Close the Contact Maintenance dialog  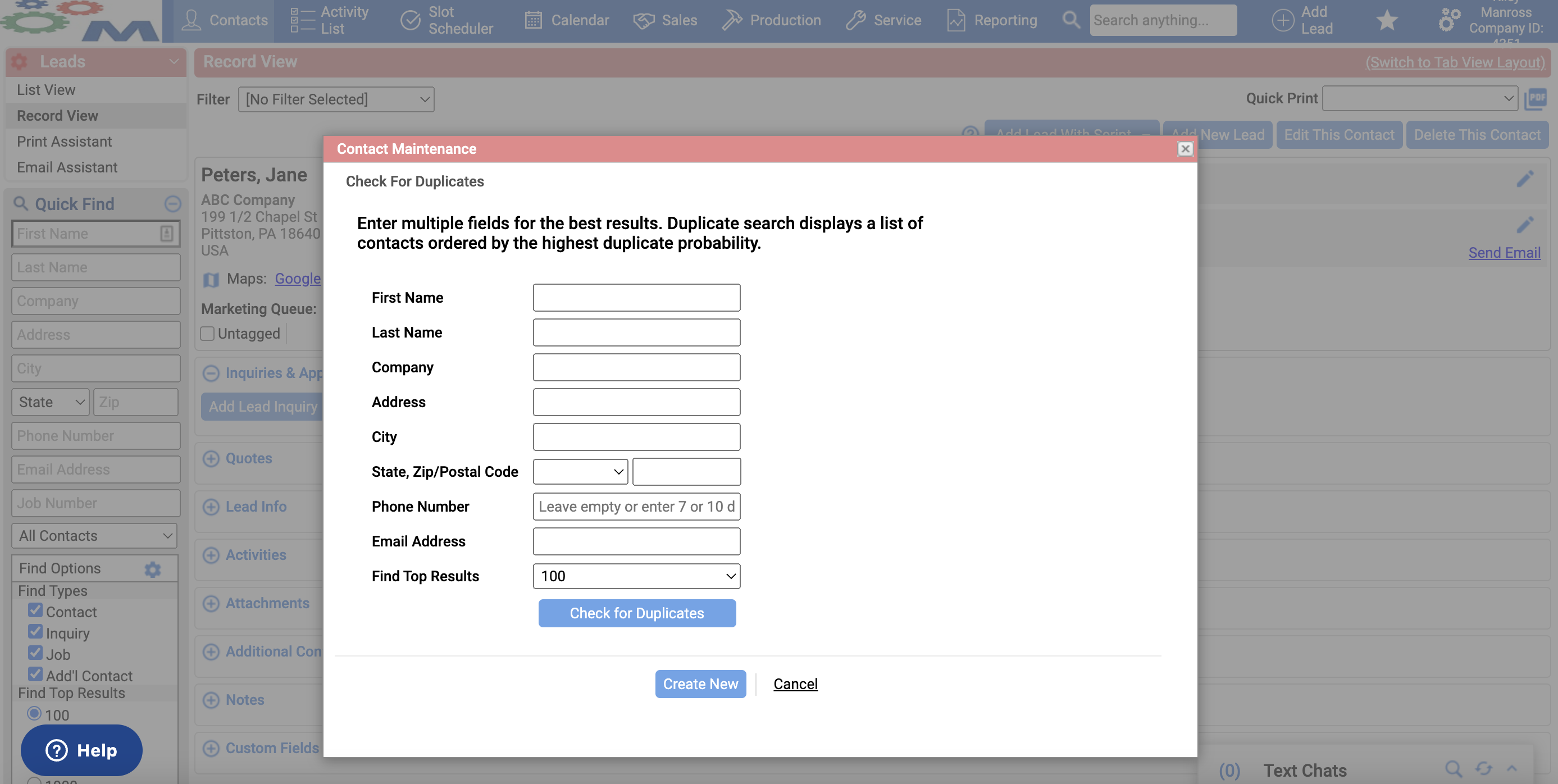(x=1185, y=149)
